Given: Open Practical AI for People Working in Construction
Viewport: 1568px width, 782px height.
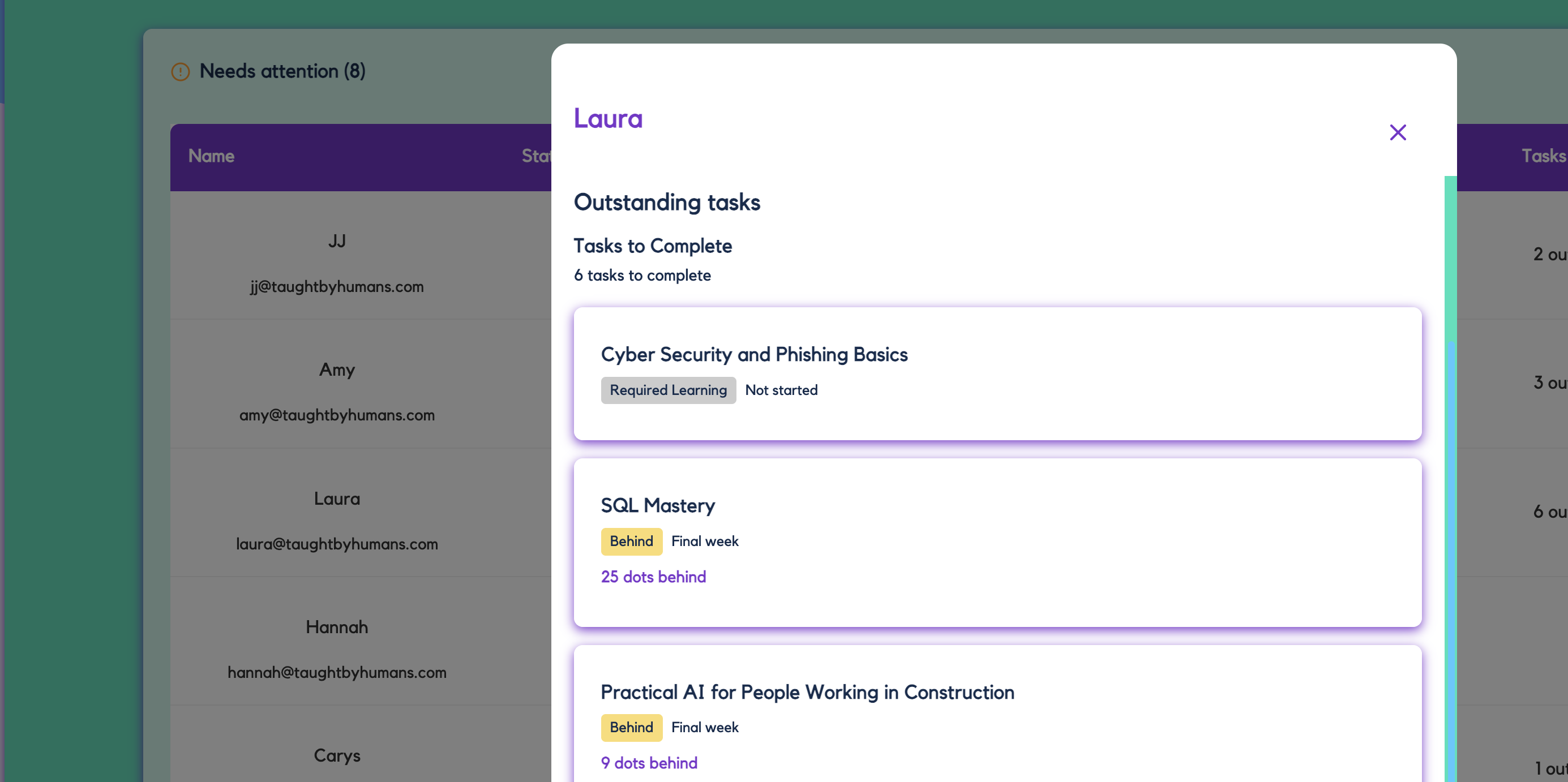Looking at the screenshot, I should (997, 713).
